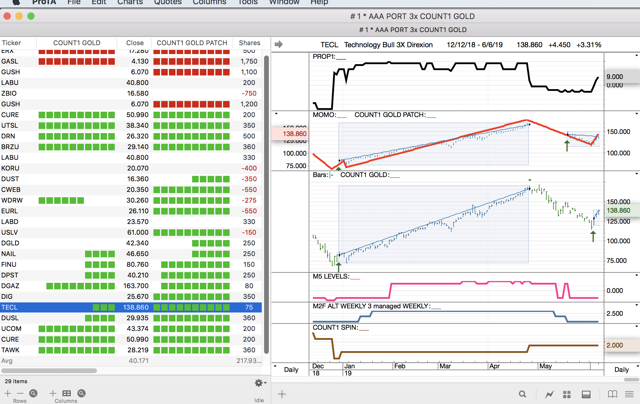The width and height of the screenshot is (640, 404).
Task: Select the DRN row
Action: pyautogui.click(x=131, y=136)
